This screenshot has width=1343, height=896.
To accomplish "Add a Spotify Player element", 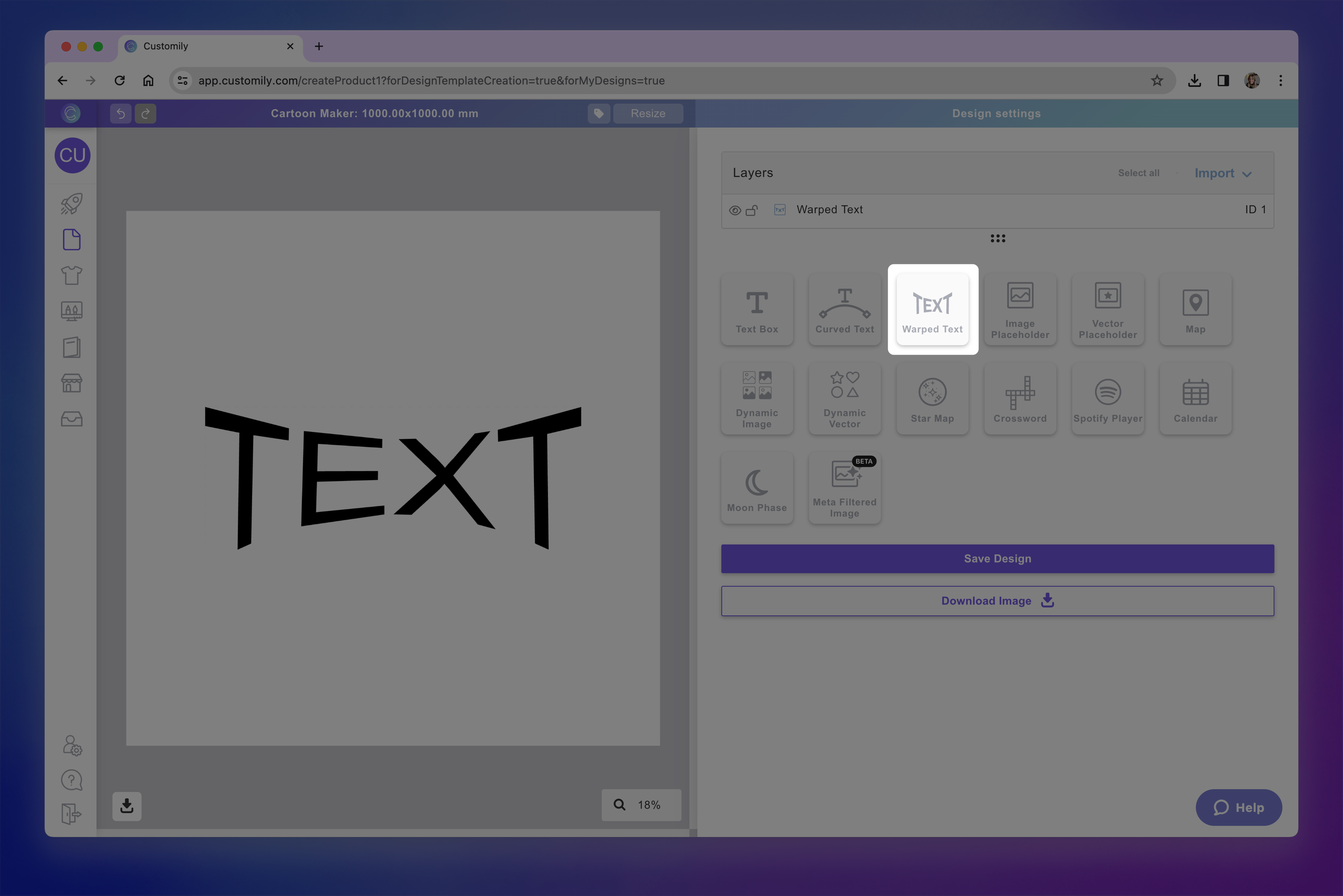I will point(1107,399).
